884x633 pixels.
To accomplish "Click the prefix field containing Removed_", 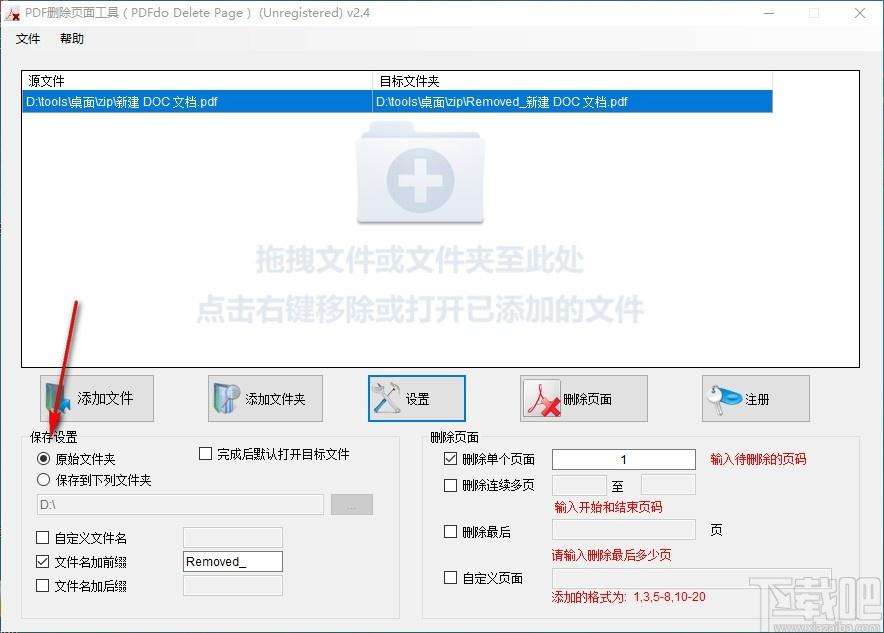I will (x=233, y=561).
